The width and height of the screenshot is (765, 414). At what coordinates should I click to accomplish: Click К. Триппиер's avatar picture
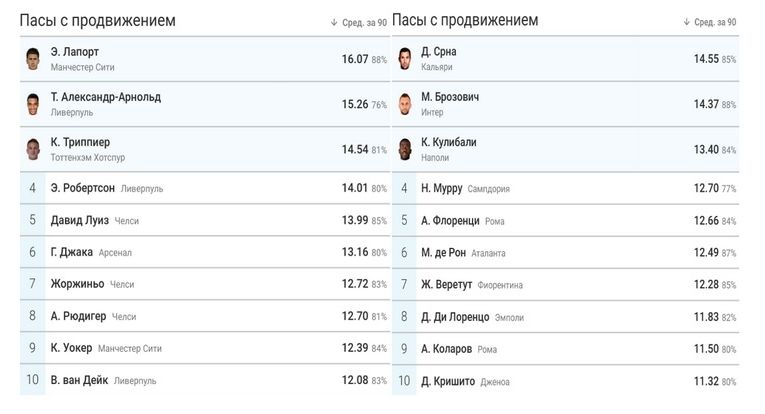(33, 149)
